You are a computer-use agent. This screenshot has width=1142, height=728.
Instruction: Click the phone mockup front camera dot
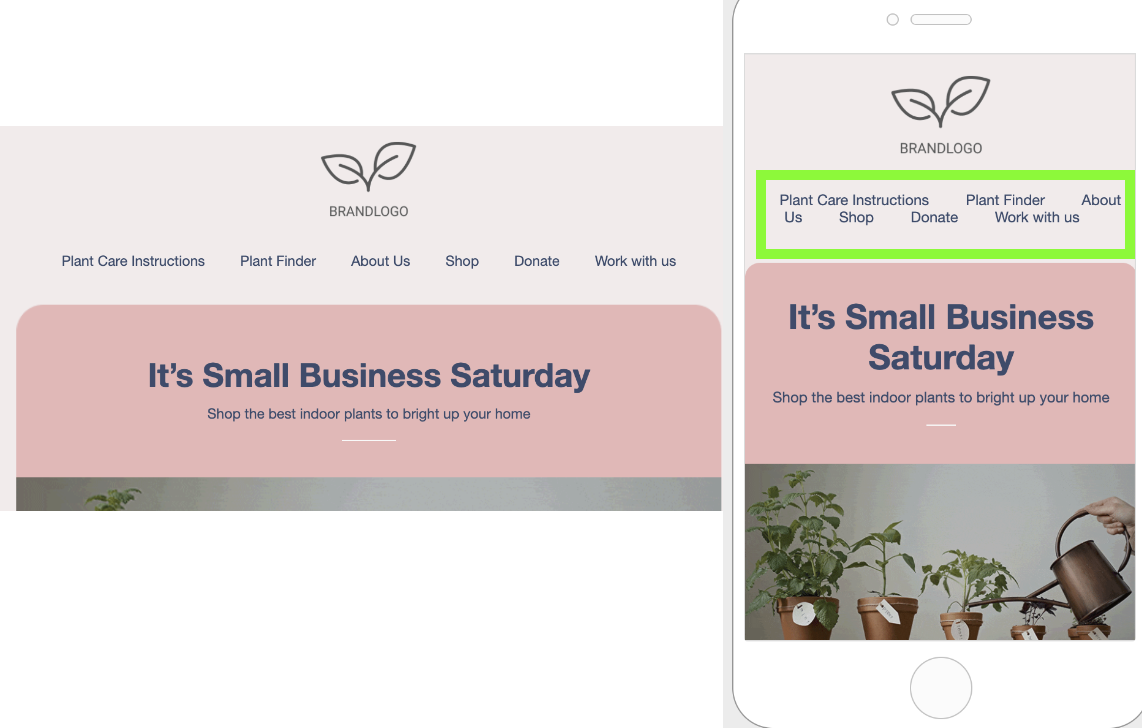pos(892,20)
